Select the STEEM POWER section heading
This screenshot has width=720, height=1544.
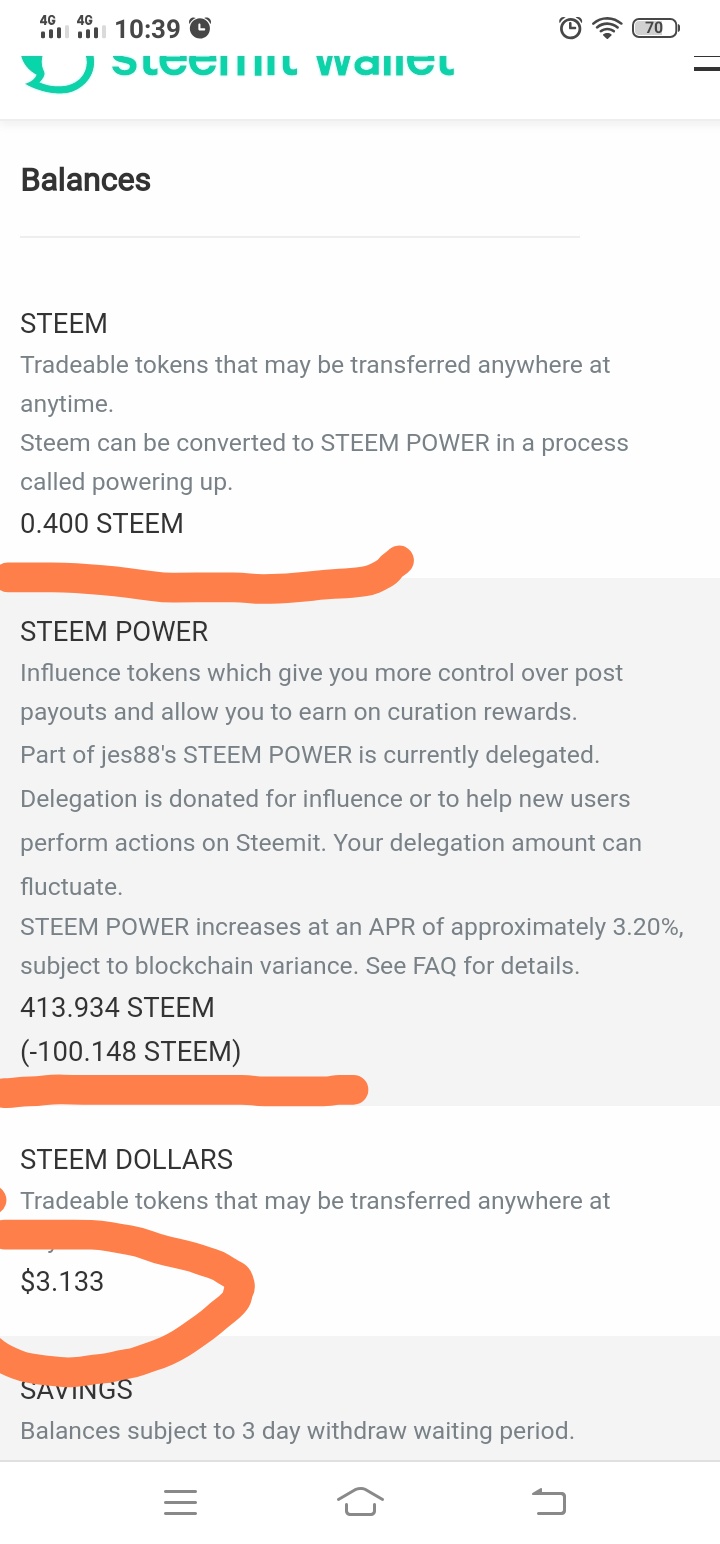pos(114,632)
